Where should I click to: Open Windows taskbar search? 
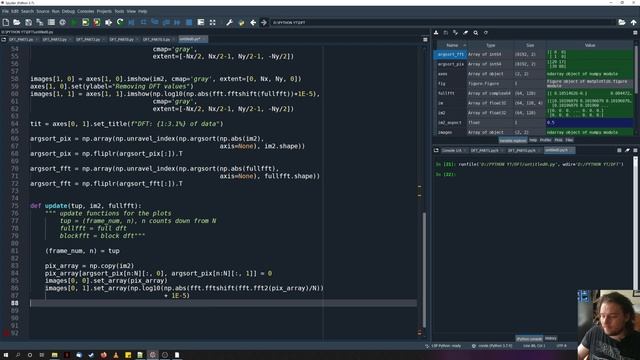tap(18, 355)
